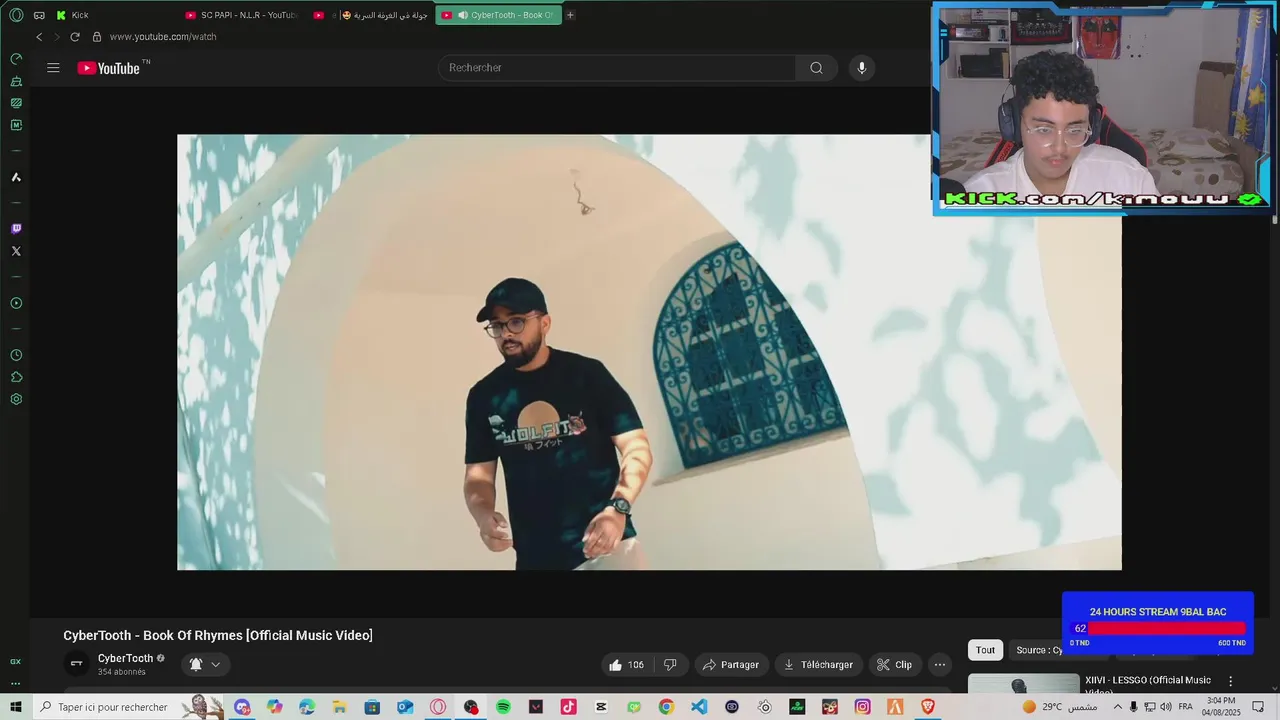
Task: Open History clock icon in sidebar
Action: 16,355
